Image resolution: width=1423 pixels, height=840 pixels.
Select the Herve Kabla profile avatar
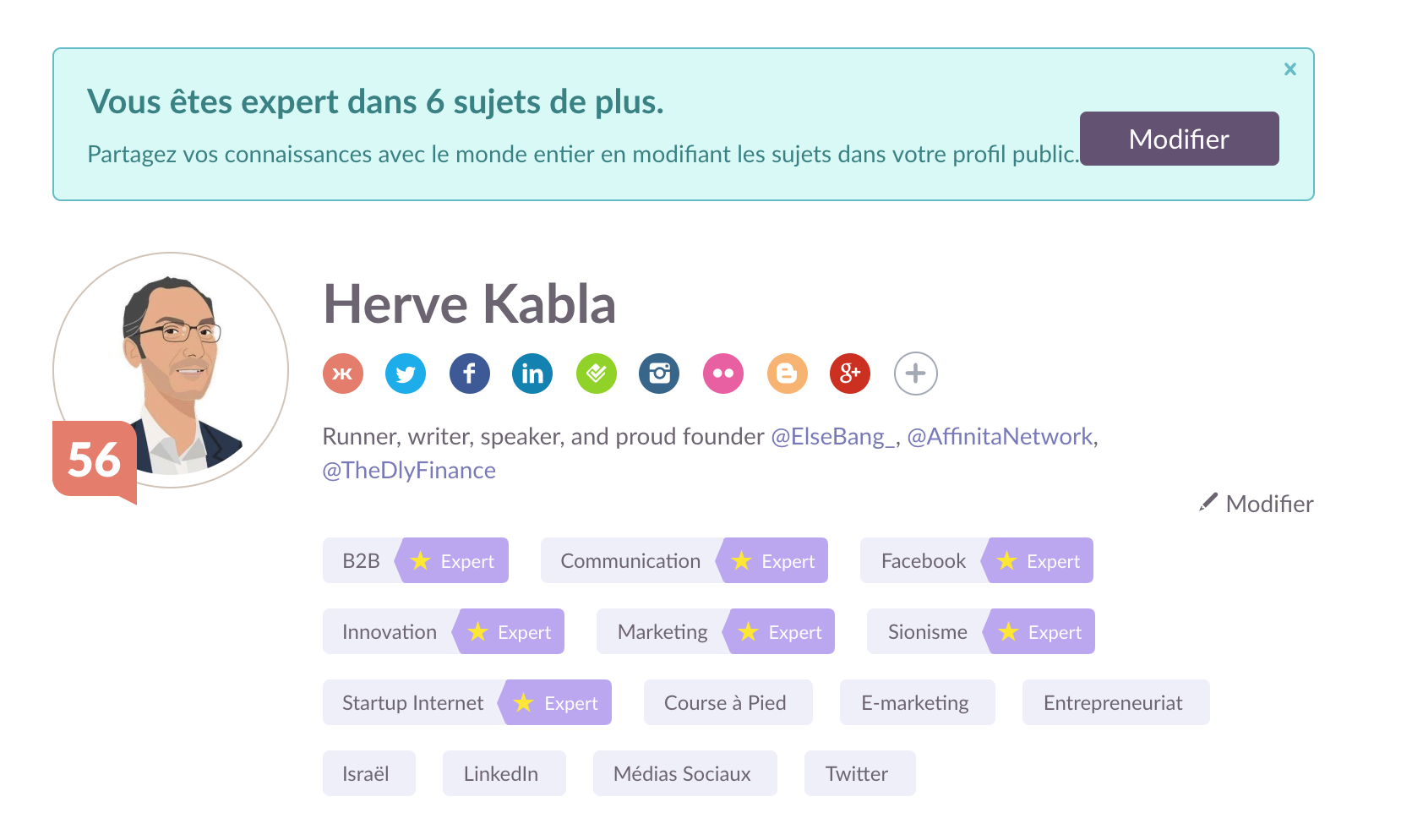point(171,370)
